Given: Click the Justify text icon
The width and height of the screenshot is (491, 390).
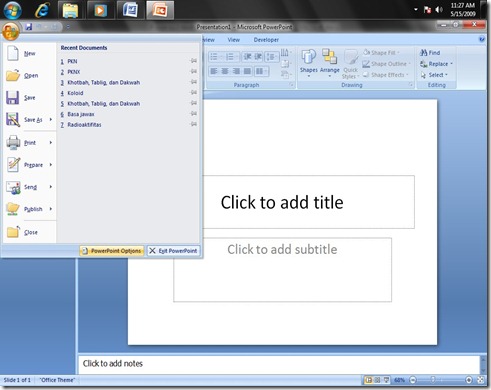Looking at the screenshot, I should point(247,71).
